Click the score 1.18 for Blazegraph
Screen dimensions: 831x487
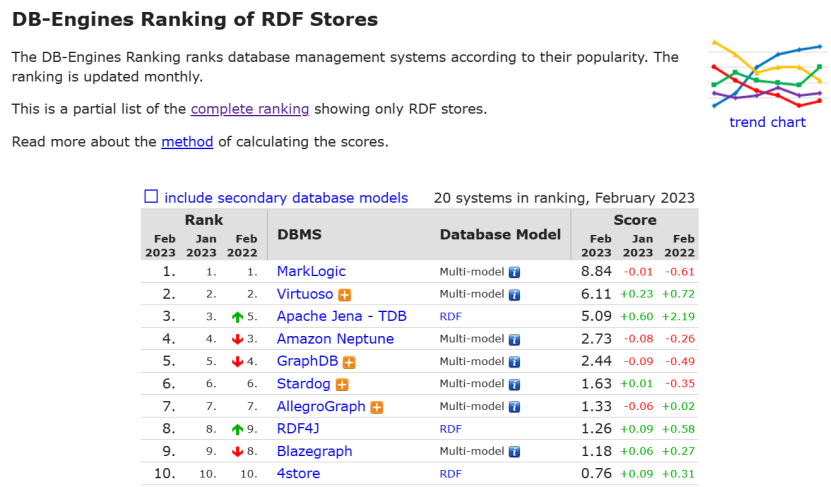coord(596,451)
